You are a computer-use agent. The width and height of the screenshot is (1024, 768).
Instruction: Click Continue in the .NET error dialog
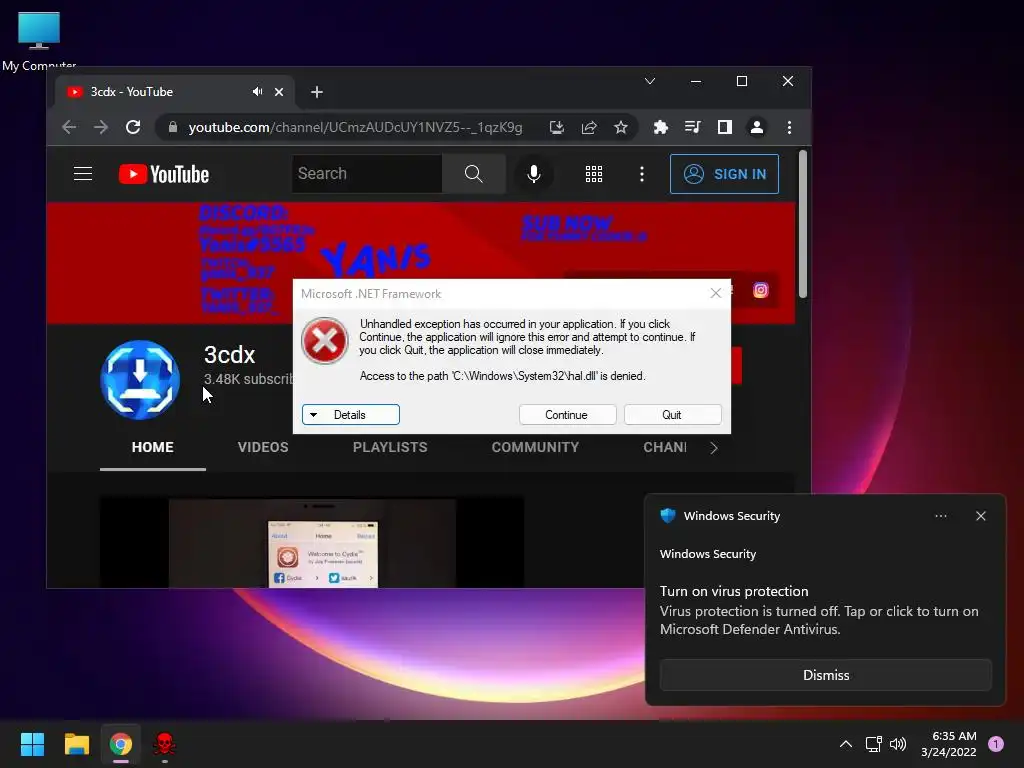click(567, 415)
